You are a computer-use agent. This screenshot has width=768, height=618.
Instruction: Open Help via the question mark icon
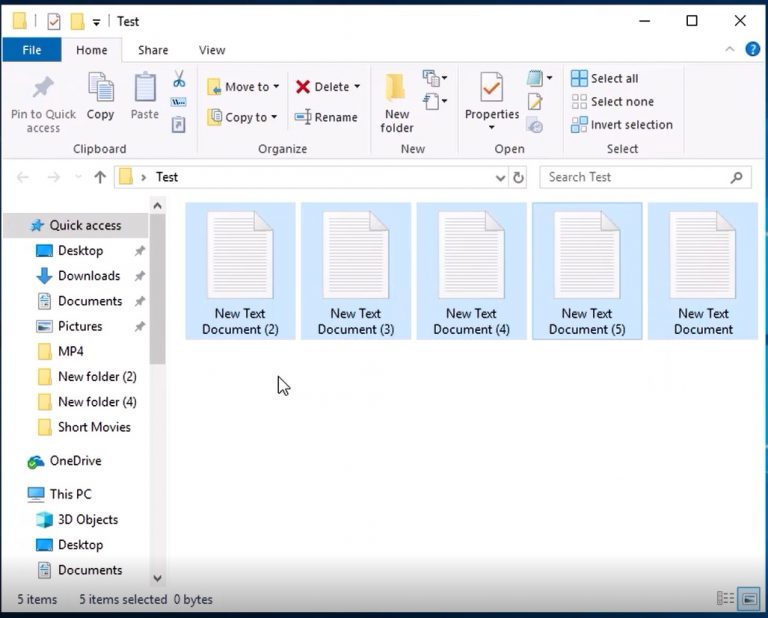(x=752, y=49)
